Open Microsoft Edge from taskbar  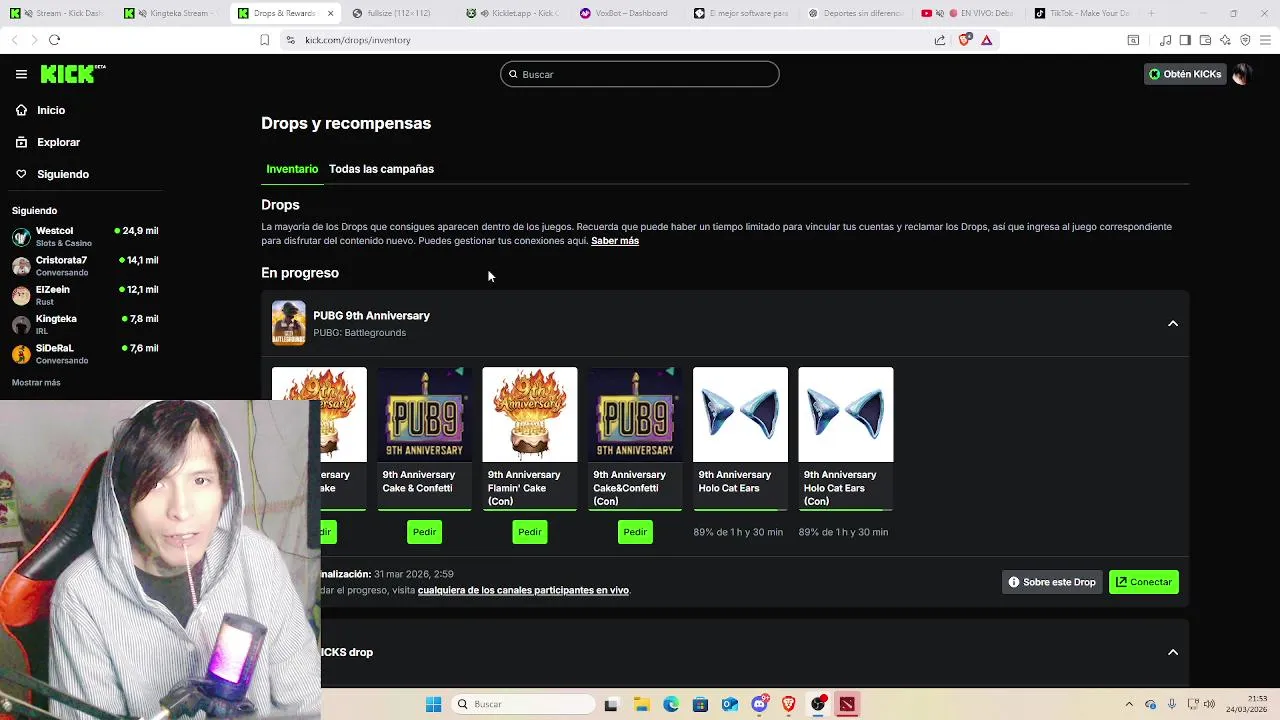671,704
